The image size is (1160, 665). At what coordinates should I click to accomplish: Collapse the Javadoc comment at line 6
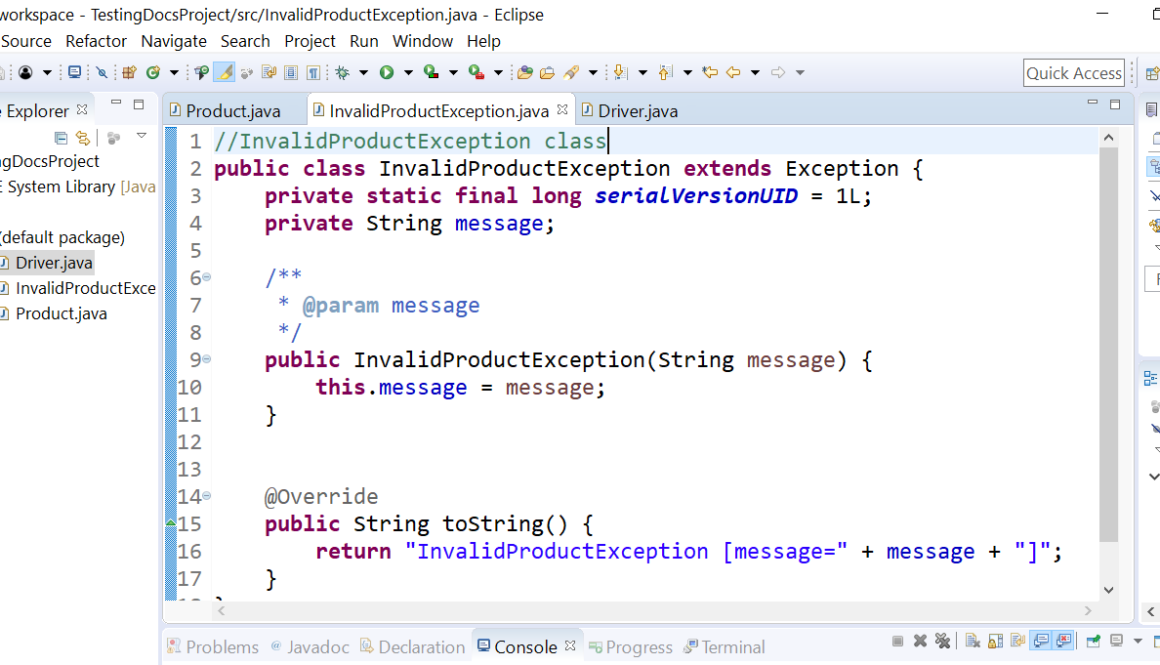(x=207, y=278)
